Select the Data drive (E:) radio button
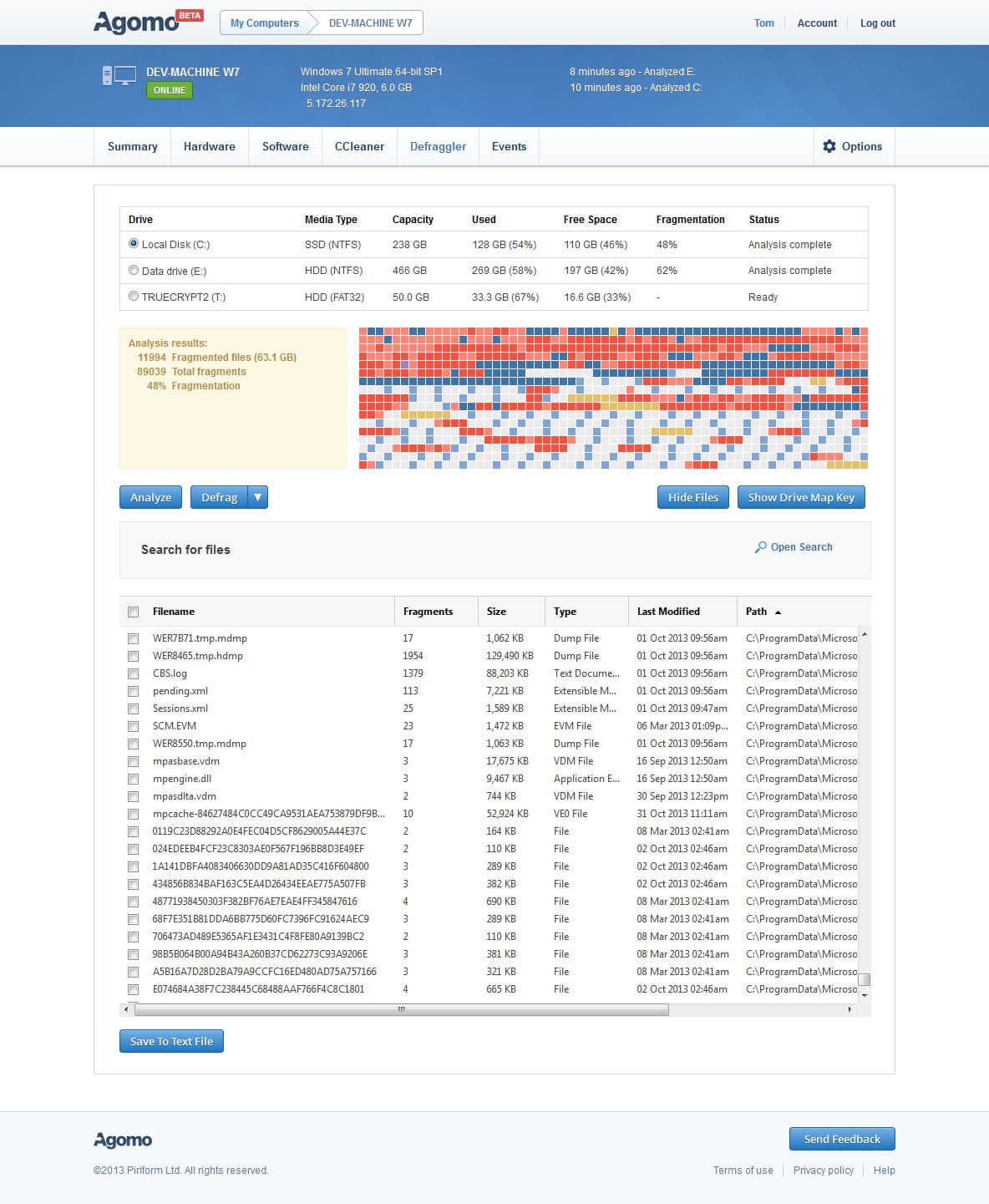The height and width of the screenshot is (1204, 989). click(x=134, y=270)
